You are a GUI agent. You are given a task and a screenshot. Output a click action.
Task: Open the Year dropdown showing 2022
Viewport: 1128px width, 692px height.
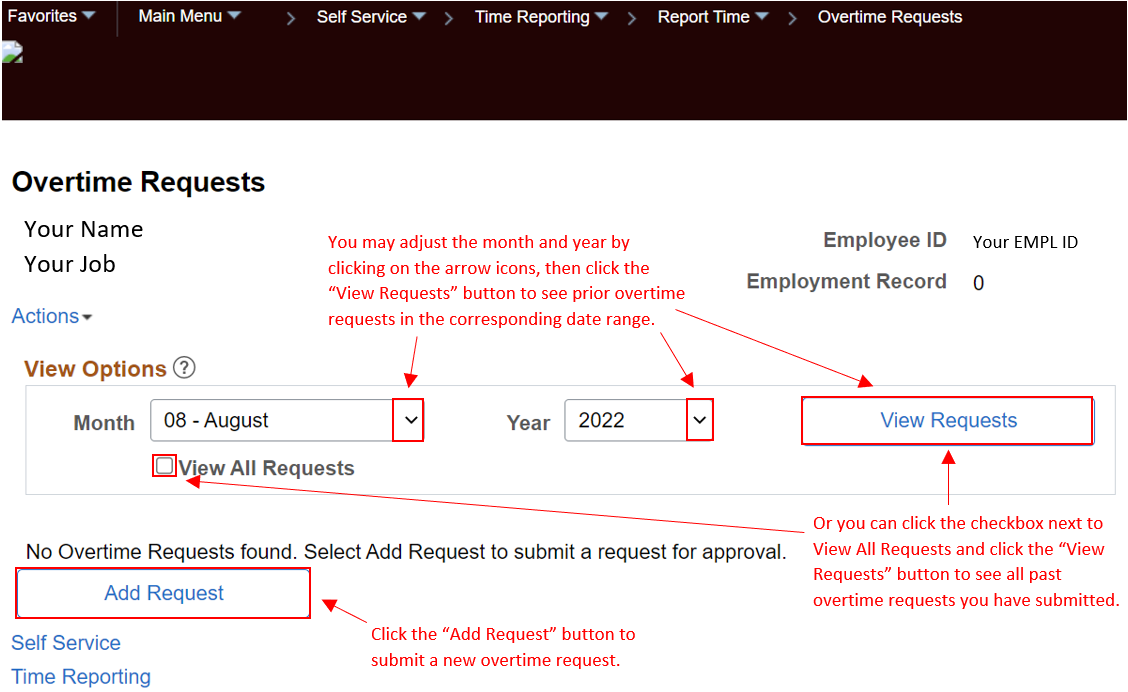pyautogui.click(x=699, y=420)
